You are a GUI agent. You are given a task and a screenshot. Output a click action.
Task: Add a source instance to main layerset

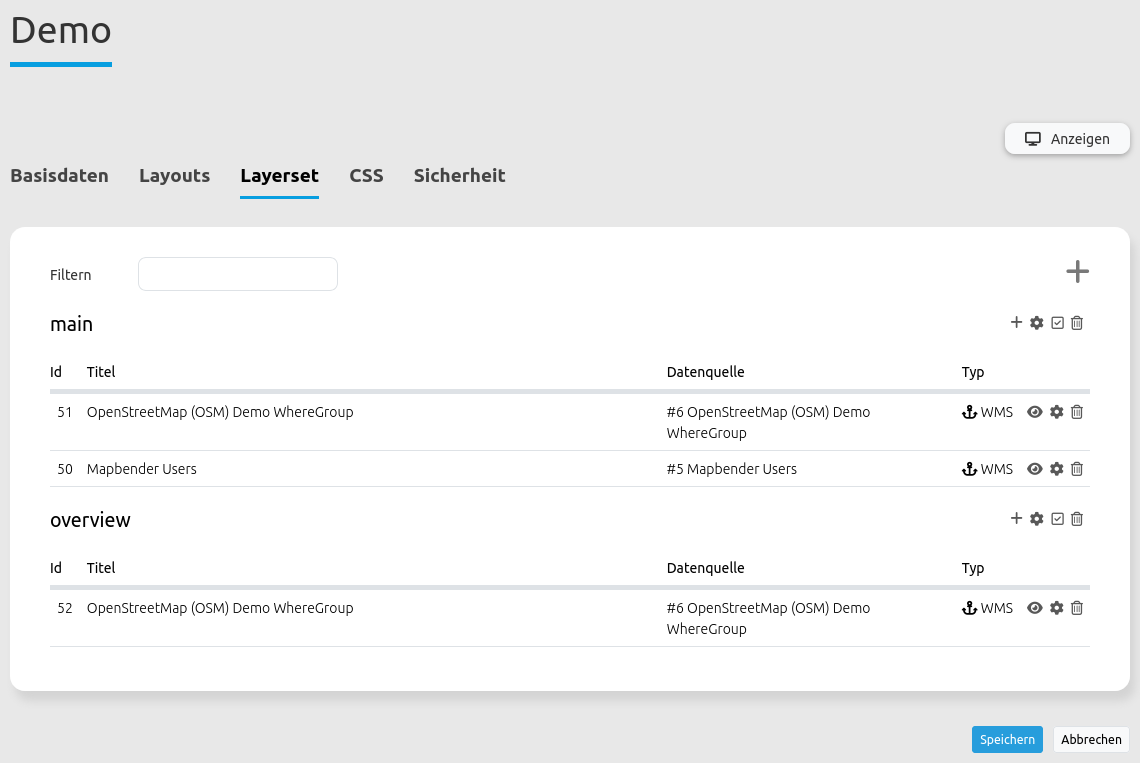[1016, 323]
